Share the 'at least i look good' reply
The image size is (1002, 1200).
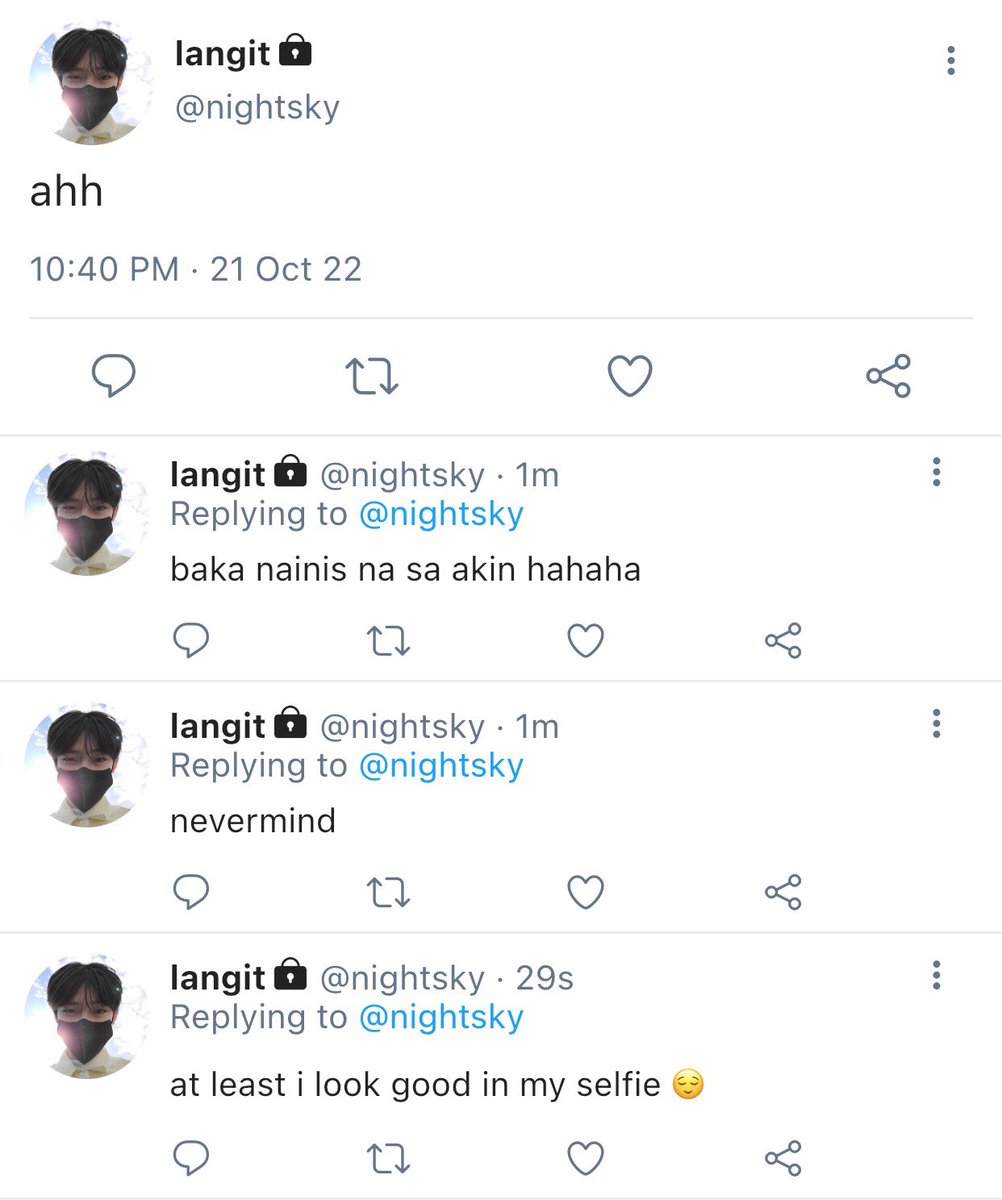tap(783, 1159)
